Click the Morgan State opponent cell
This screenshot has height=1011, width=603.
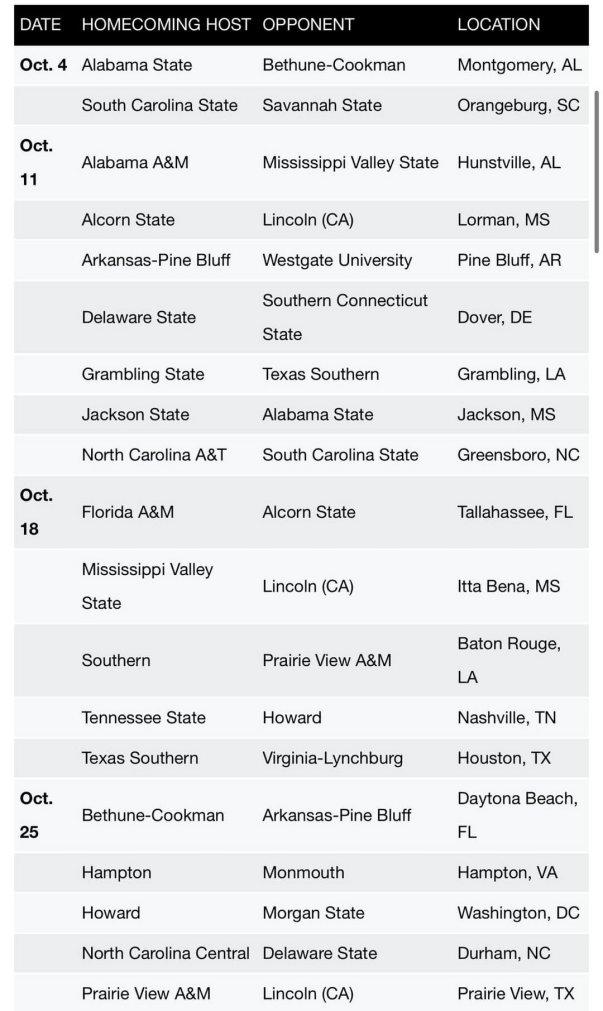point(313,913)
